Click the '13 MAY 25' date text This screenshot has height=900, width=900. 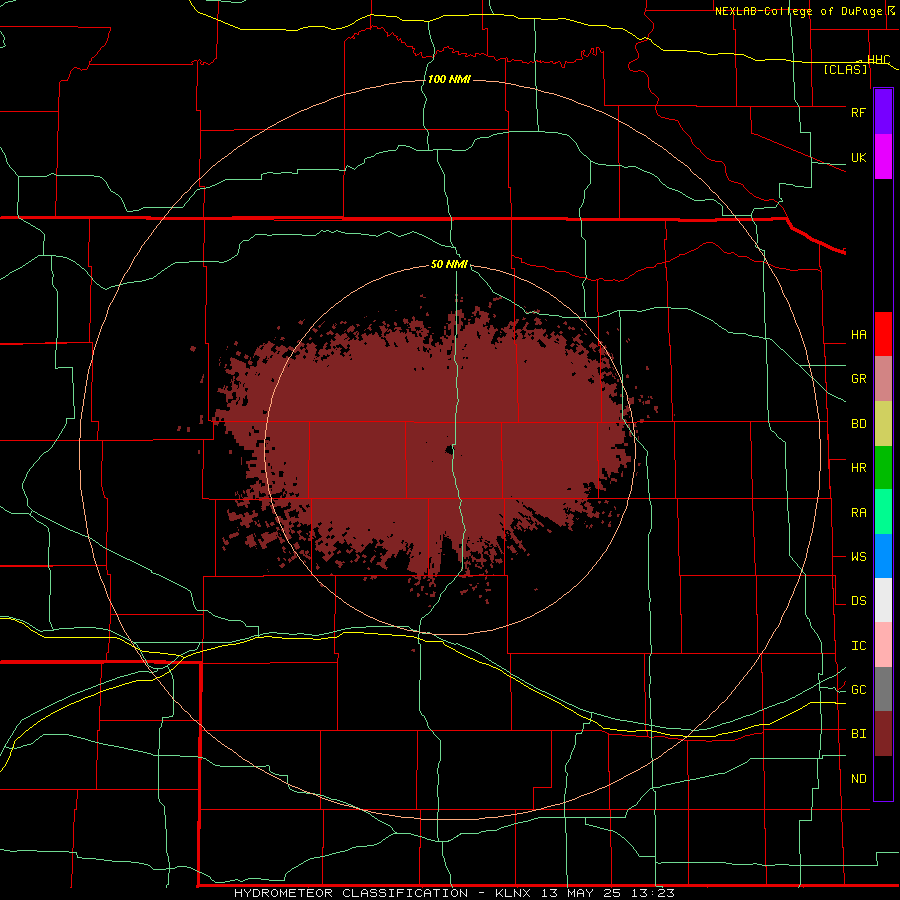pyautogui.click(x=581, y=893)
